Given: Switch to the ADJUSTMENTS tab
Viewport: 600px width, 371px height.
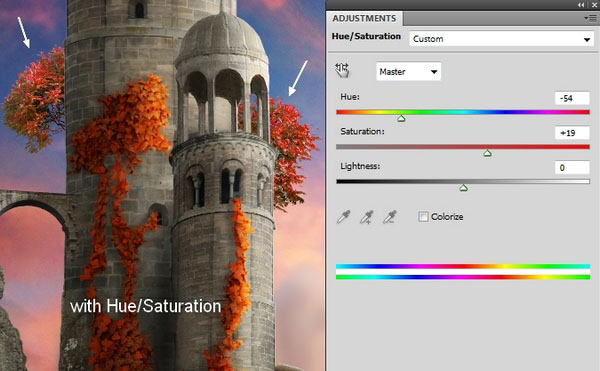Looking at the screenshot, I should coord(364,18).
